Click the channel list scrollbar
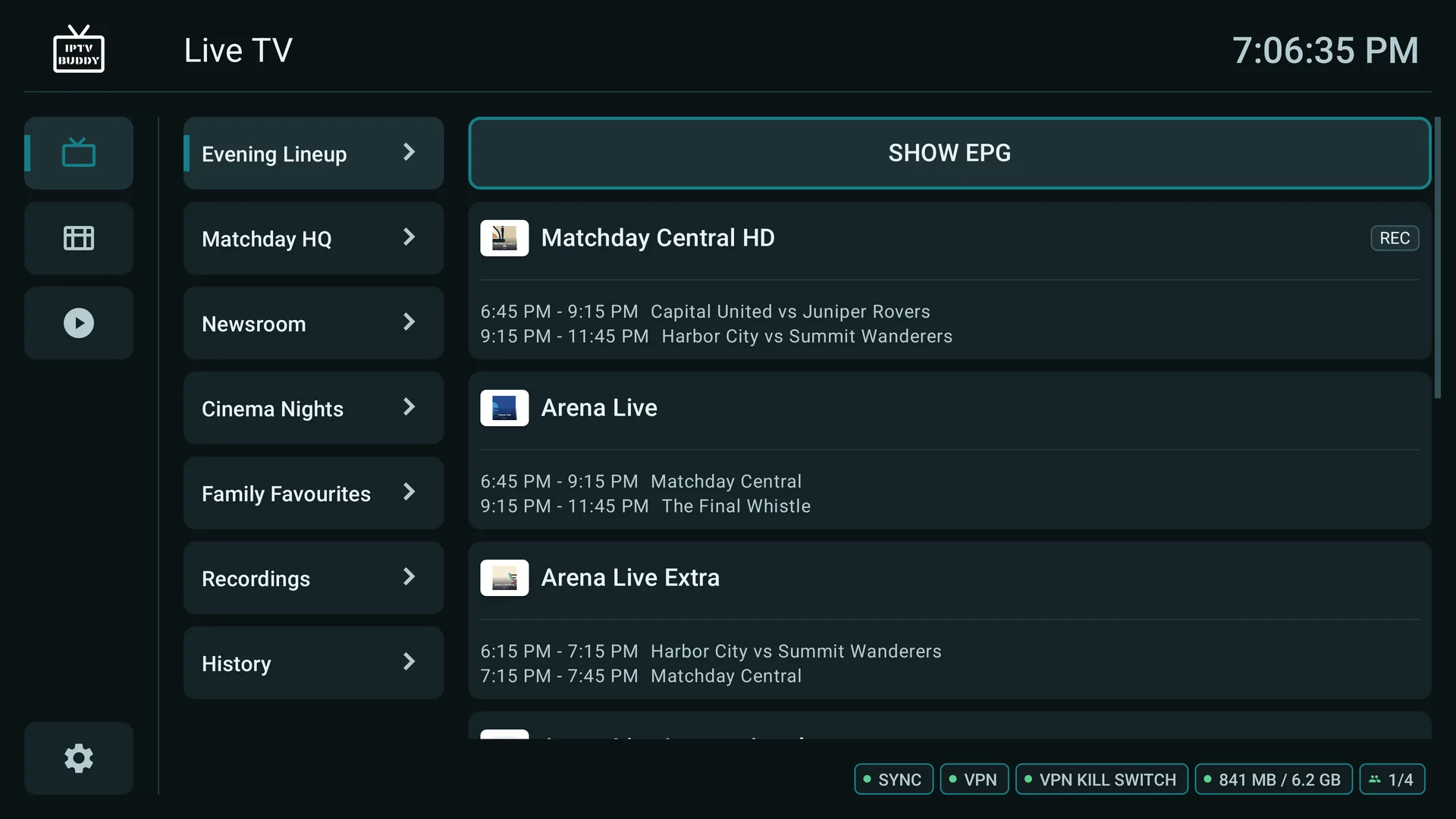1456x819 pixels. pyautogui.click(x=1437, y=258)
